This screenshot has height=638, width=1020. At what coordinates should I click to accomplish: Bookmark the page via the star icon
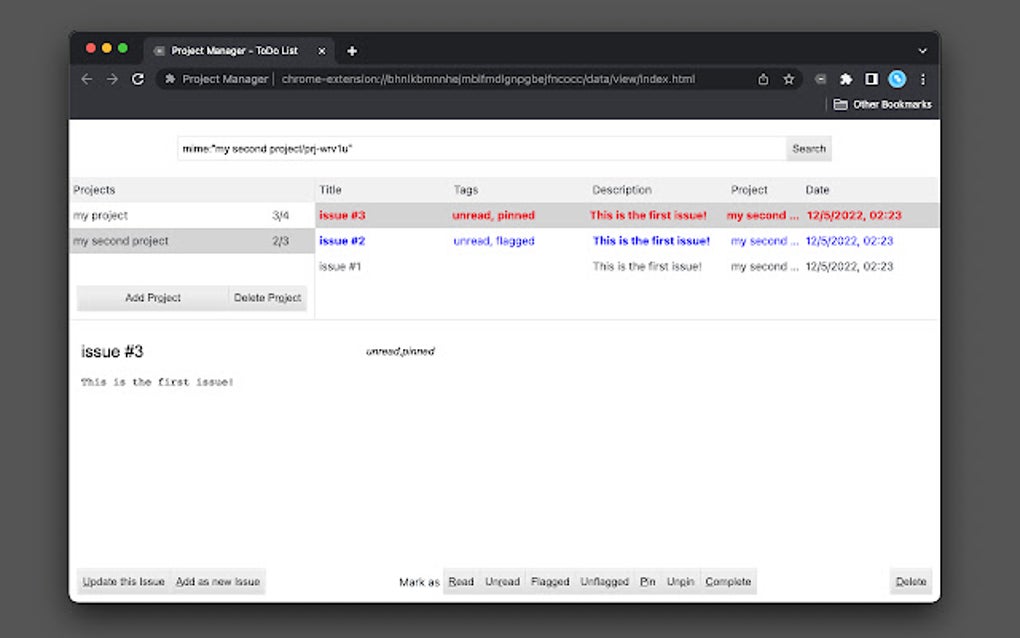(x=788, y=78)
